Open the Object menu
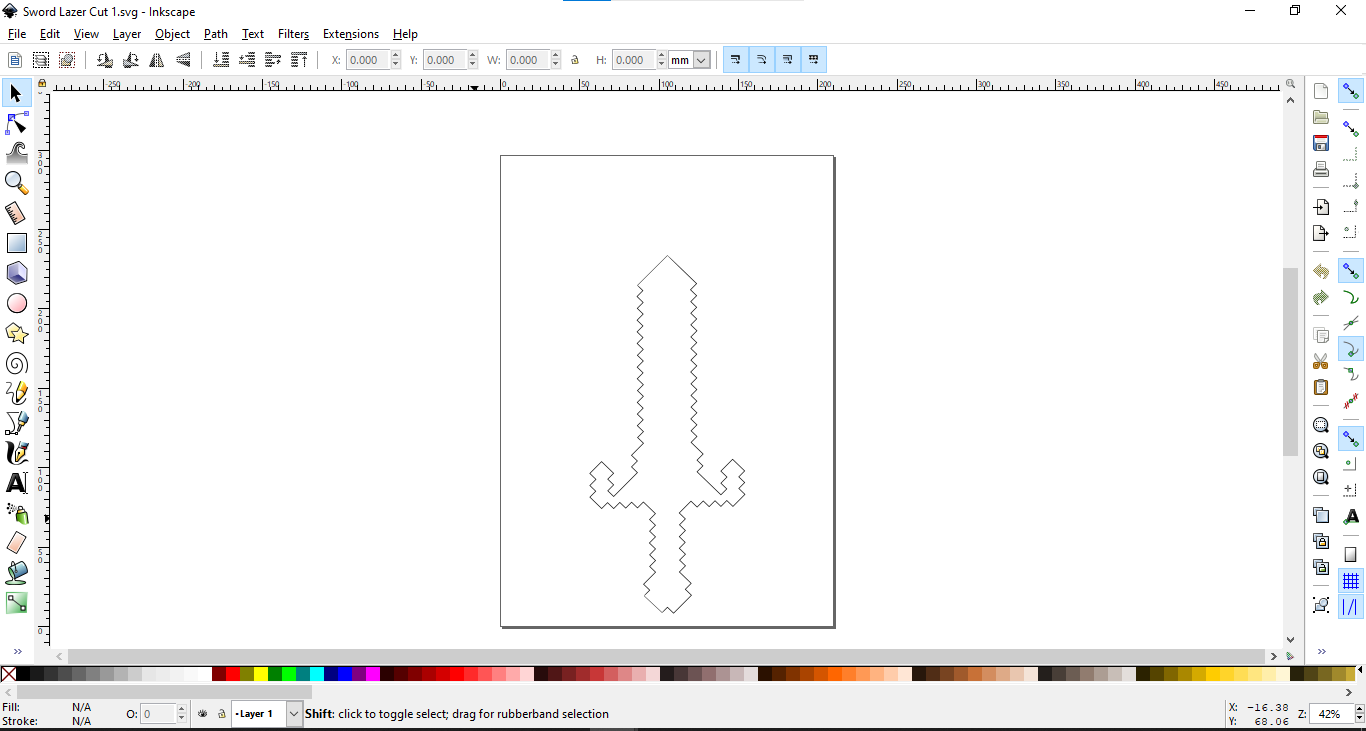The image size is (1366, 731). (x=172, y=34)
